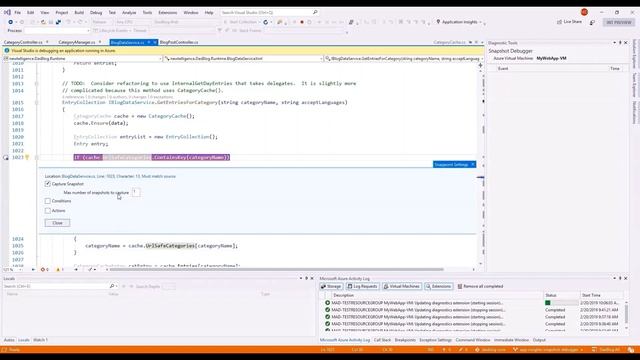Close the BlogDataService.cs tab
The width and height of the screenshot is (640, 360).
pos(155,42)
